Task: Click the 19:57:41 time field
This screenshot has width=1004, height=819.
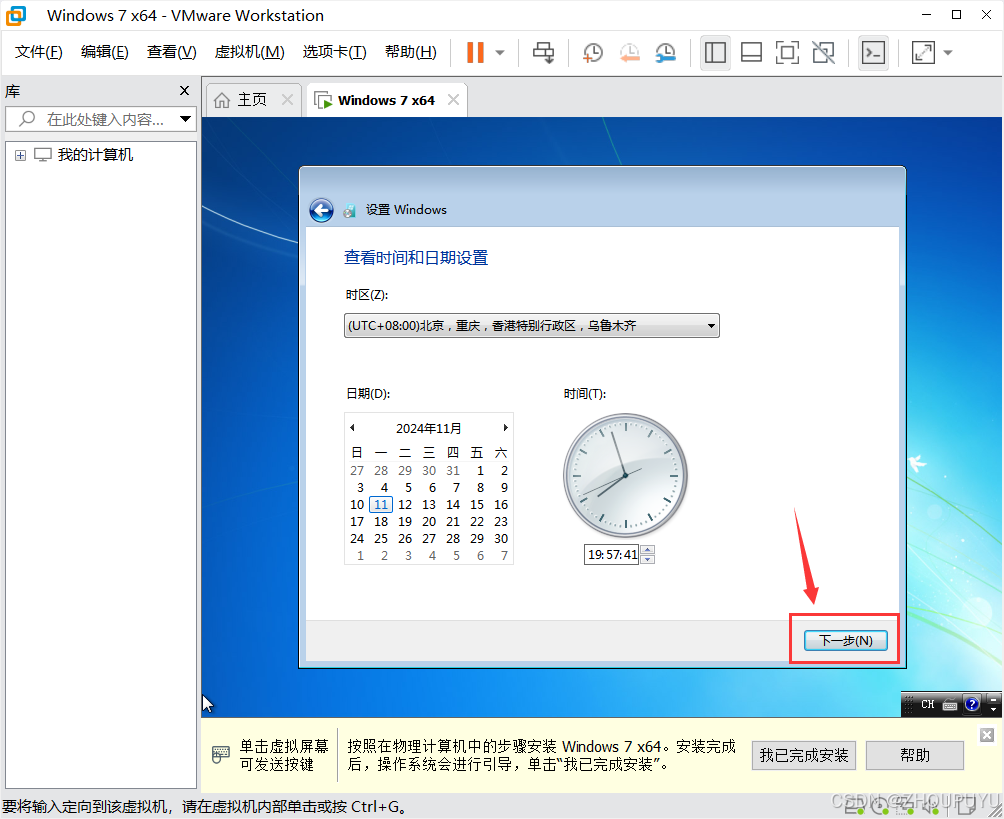Action: click(x=611, y=555)
